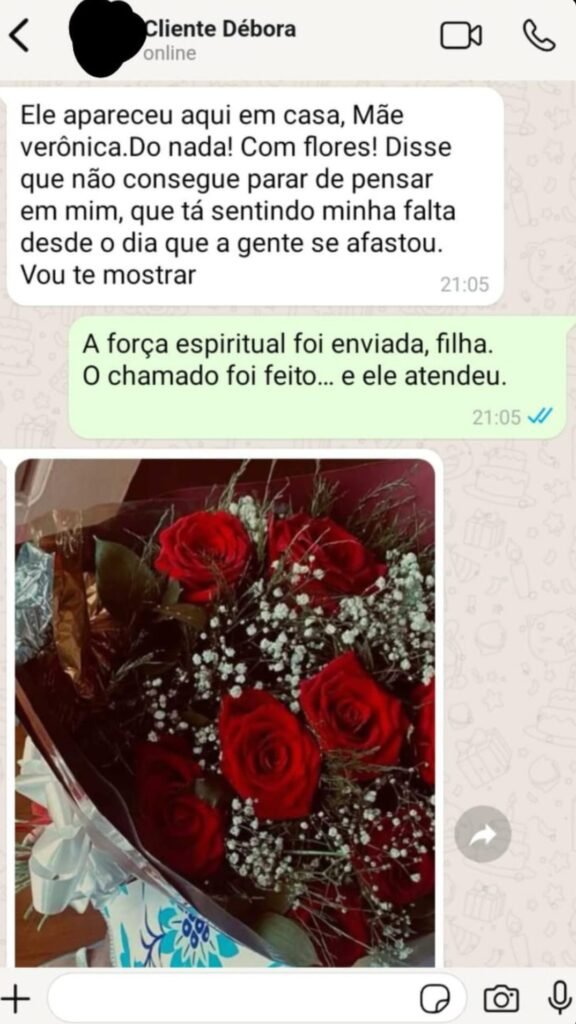Select the green 'A força espiritual' message
576x1024 pixels.
click(x=317, y=377)
